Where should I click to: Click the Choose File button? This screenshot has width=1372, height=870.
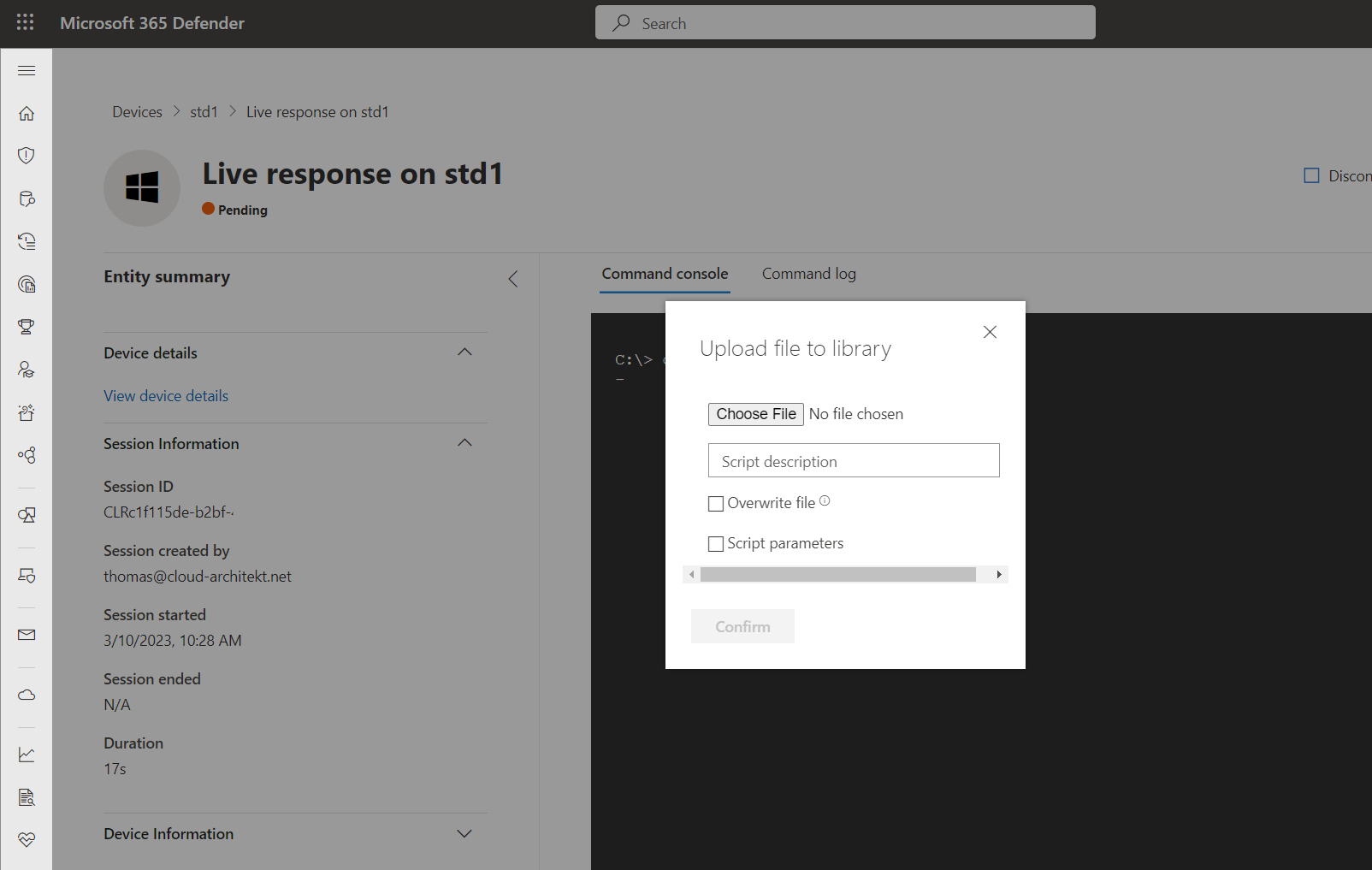click(756, 414)
